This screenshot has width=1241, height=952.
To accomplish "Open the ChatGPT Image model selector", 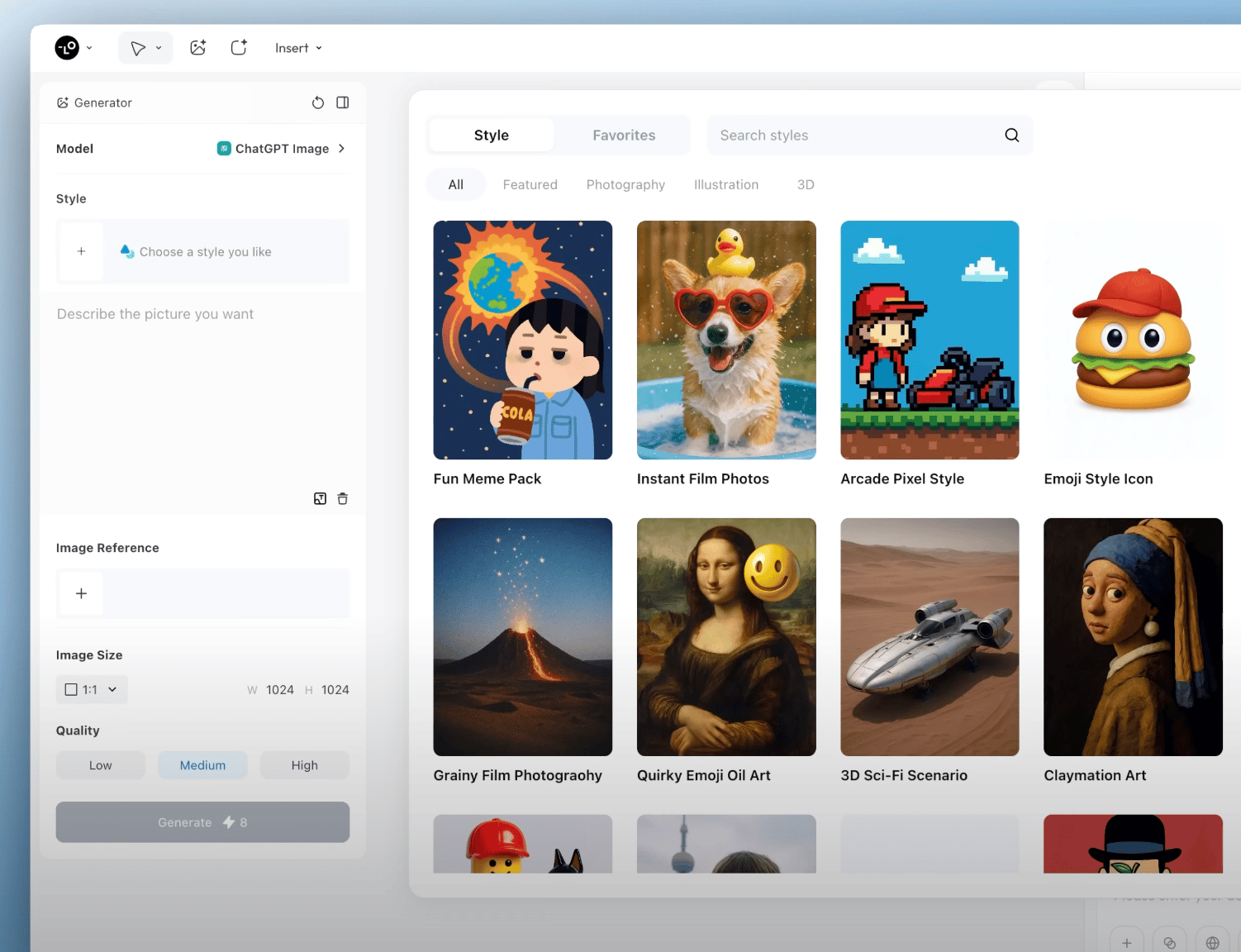I will tap(281, 149).
